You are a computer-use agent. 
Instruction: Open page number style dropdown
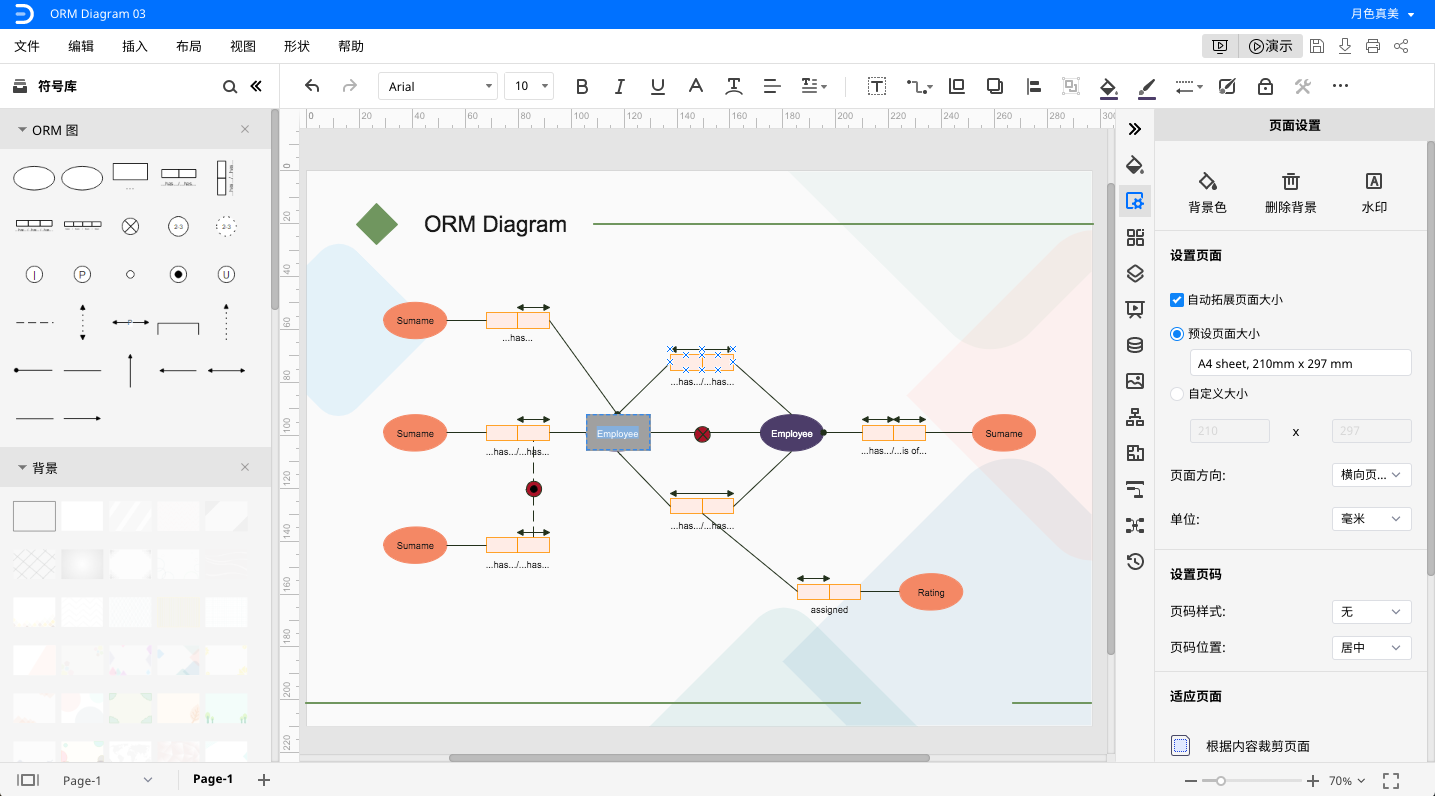1372,611
